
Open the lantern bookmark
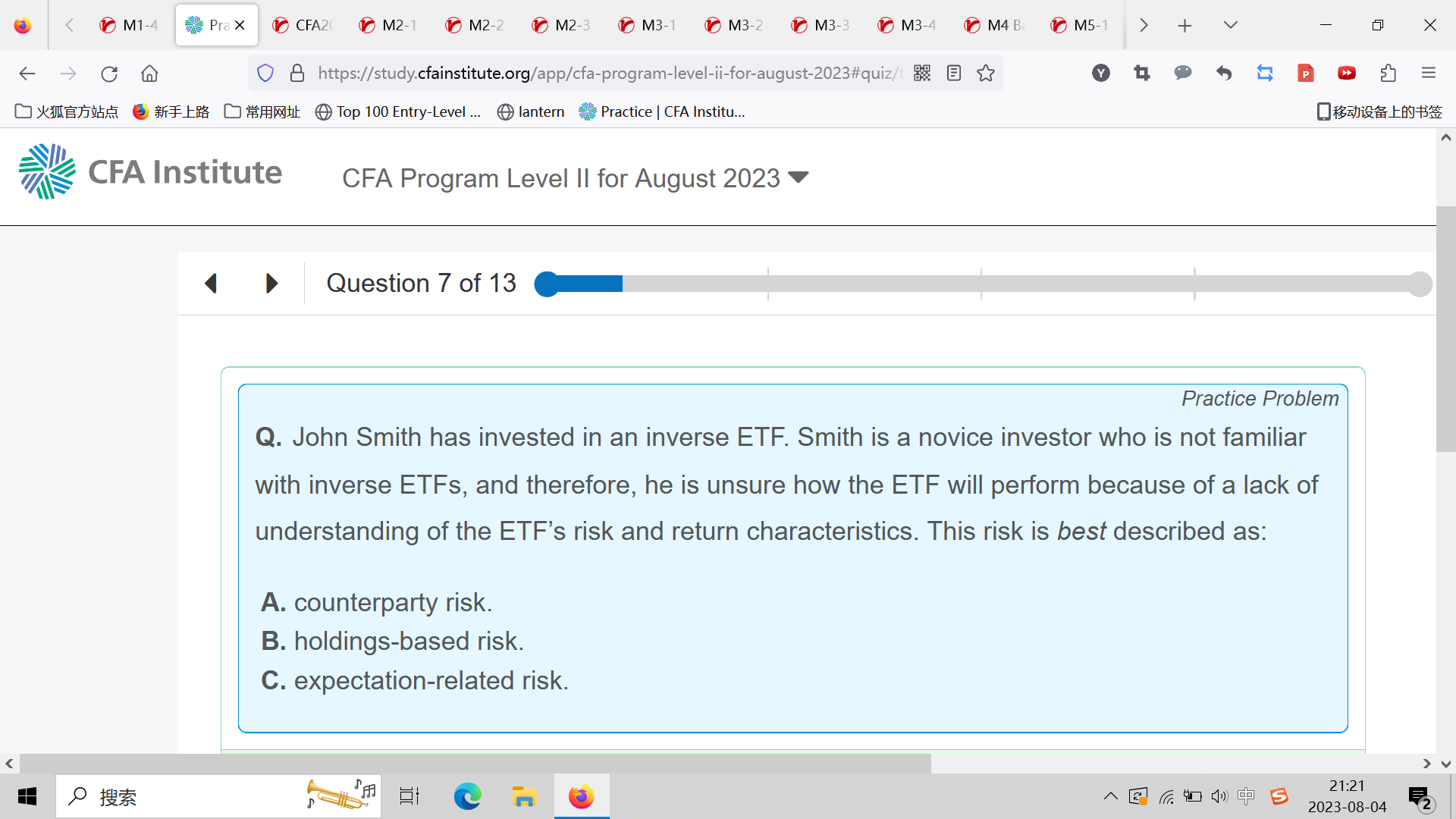click(x=531, y=112)
